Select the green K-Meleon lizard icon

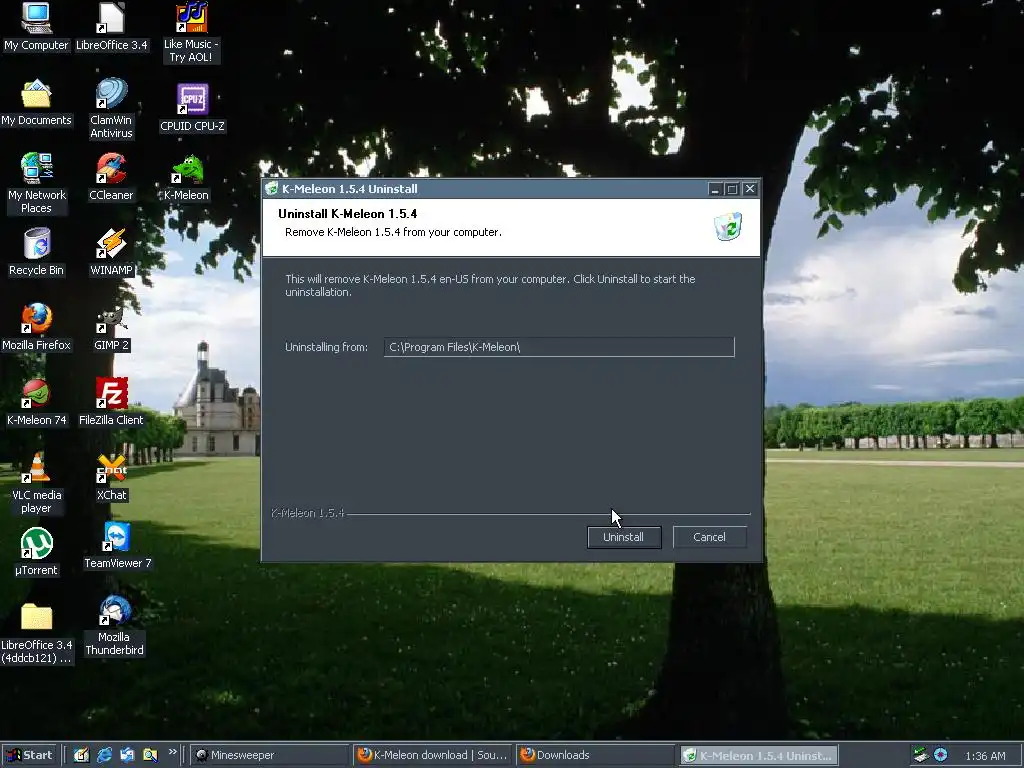pos(187,178)
